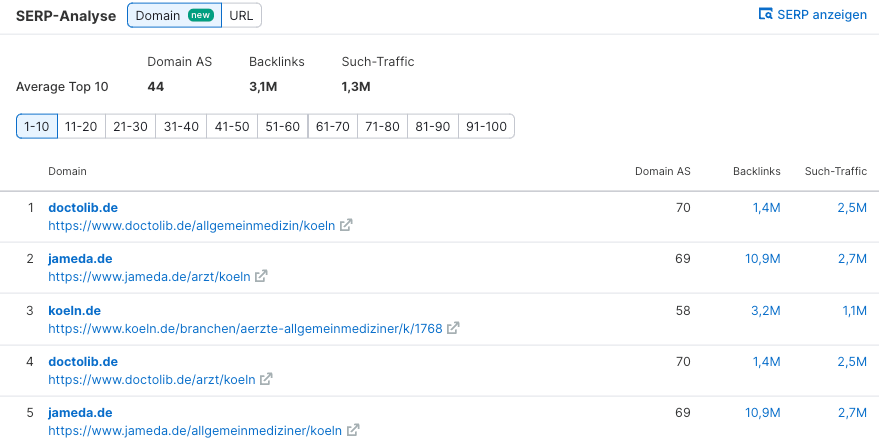Click the Such-Traffic table column header
Viewport: 879px width, 441px height.
click(836, 171)
